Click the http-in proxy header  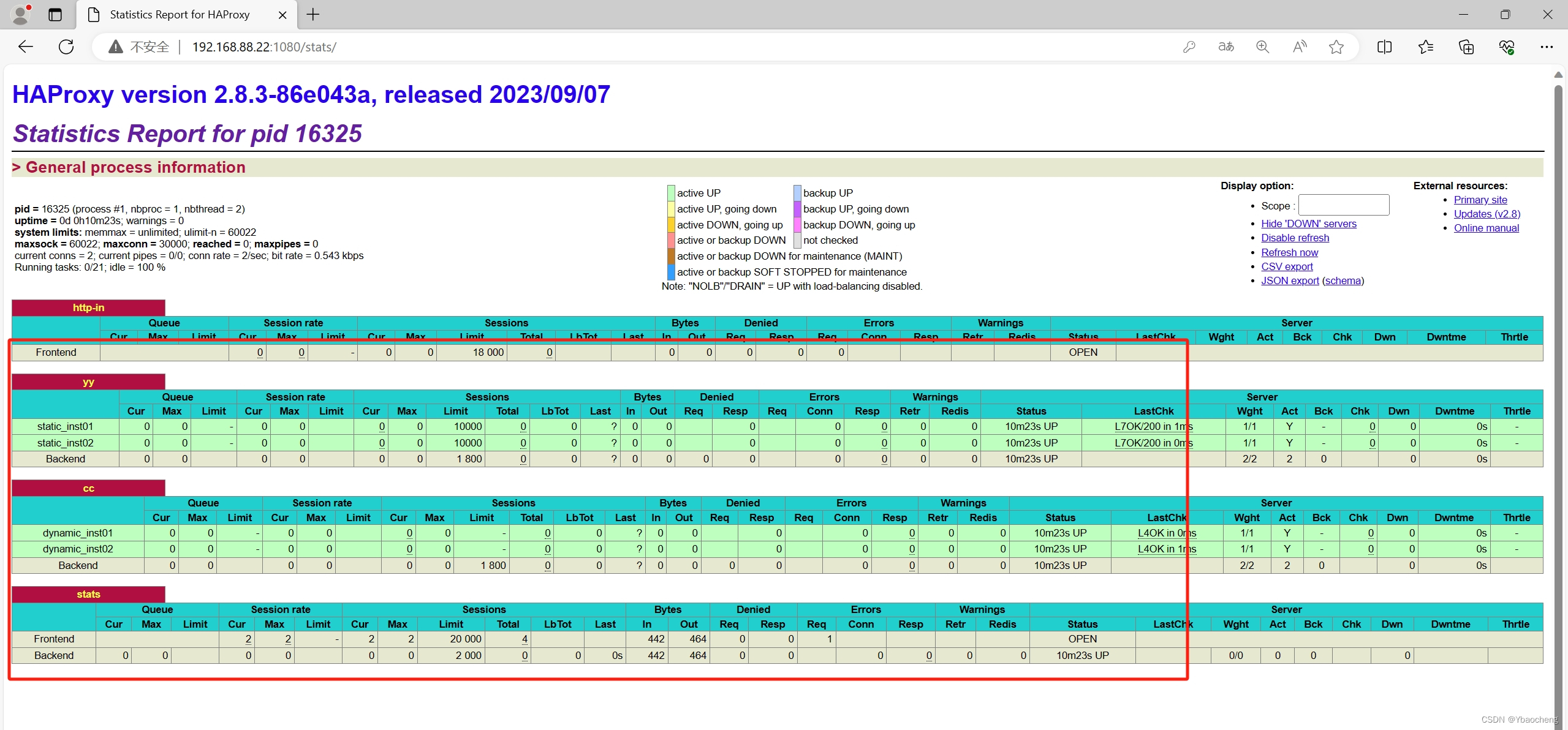[88, 307]
